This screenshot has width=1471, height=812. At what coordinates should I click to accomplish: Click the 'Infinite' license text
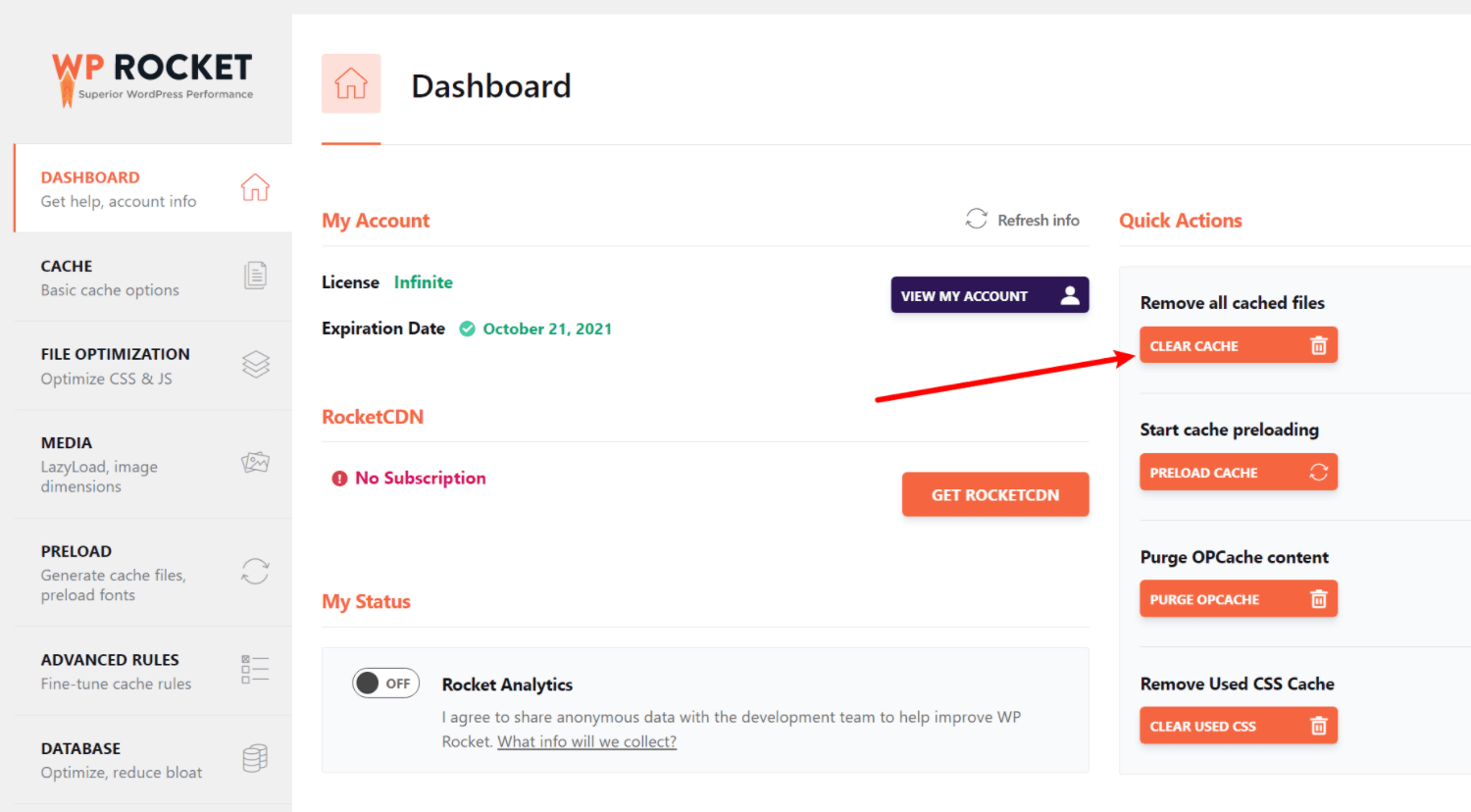point(424,282)
